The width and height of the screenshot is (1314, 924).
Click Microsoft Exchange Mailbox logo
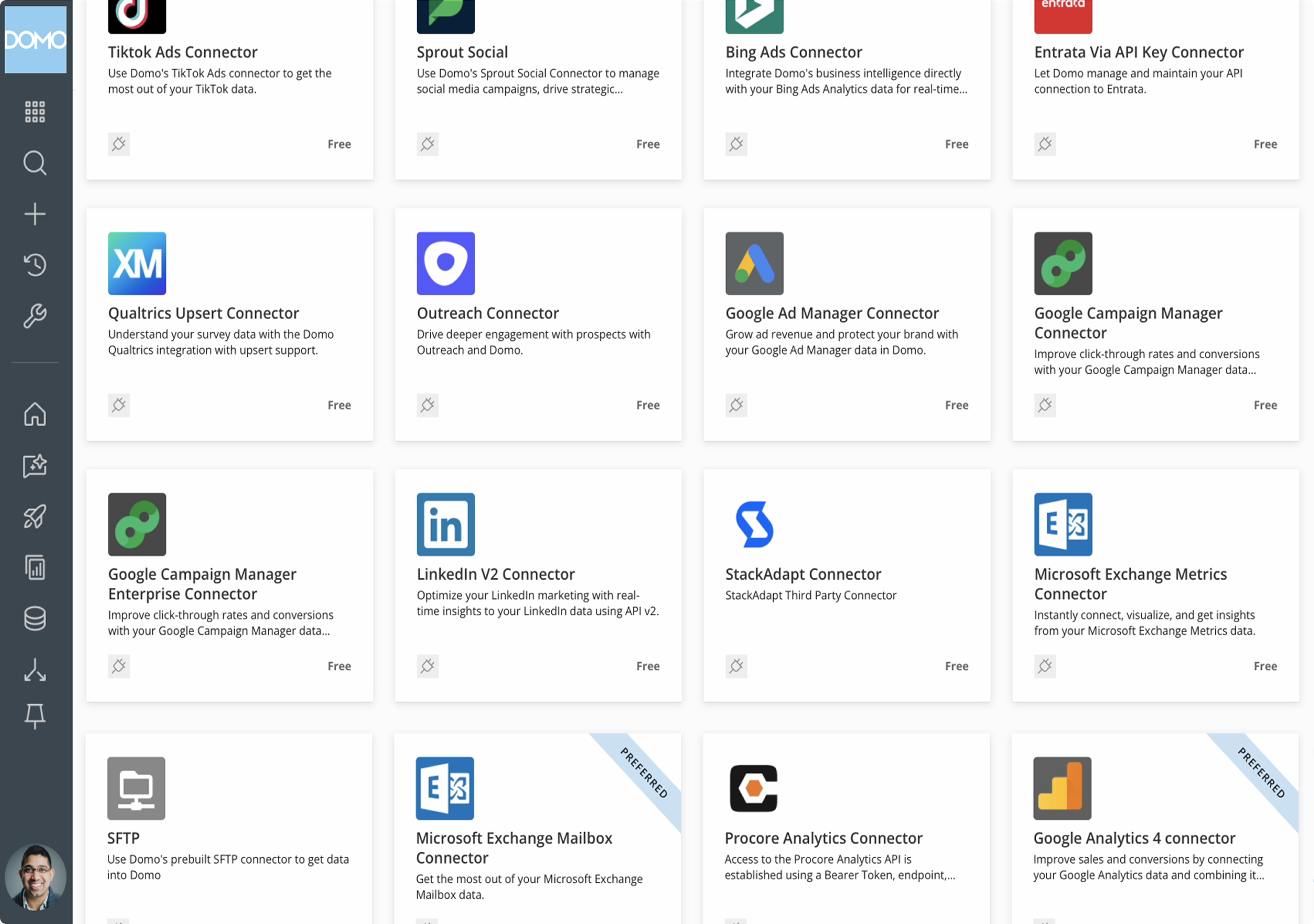click(445, 788)
